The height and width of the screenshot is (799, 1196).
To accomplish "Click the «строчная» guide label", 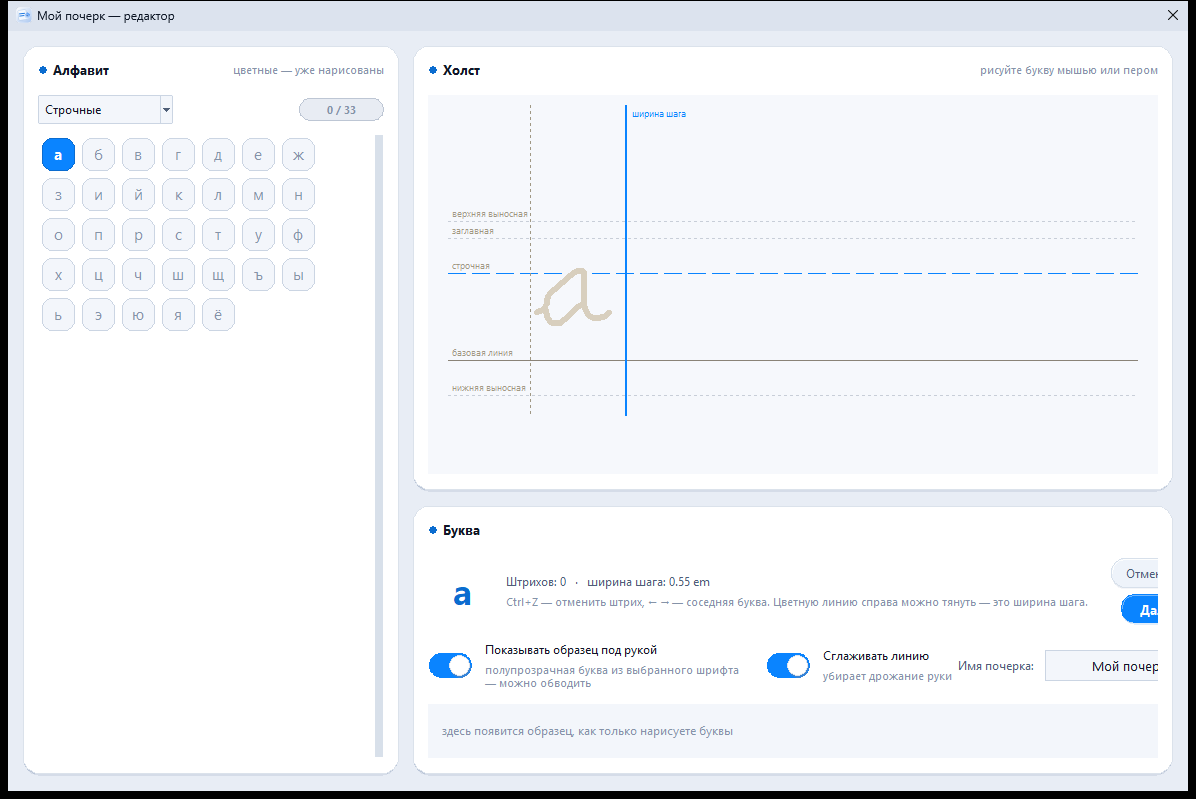I will point(471,266).
